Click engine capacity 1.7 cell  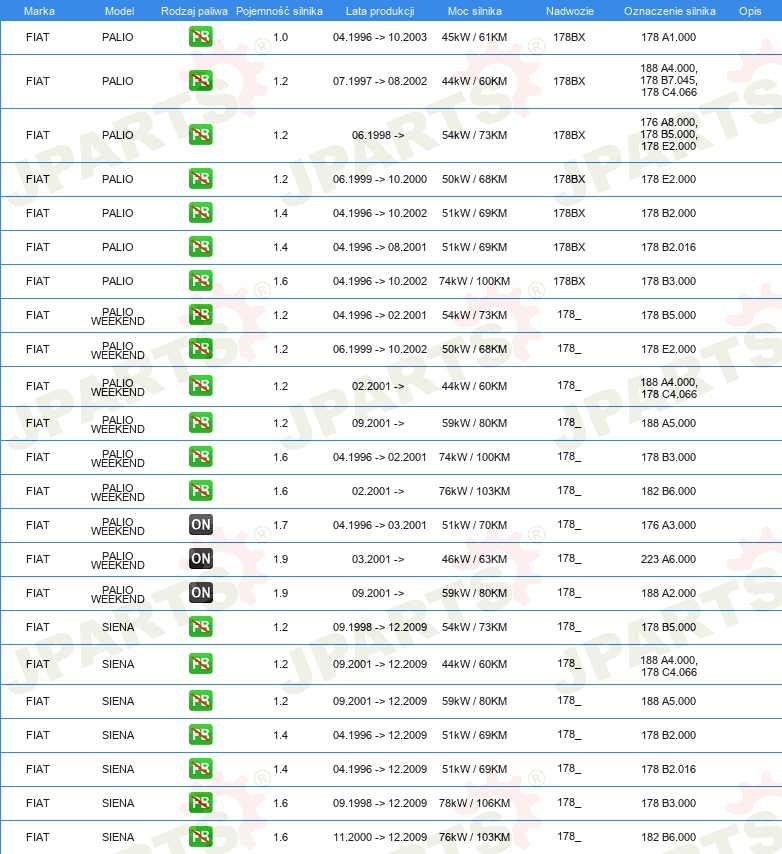pos(280,525)
